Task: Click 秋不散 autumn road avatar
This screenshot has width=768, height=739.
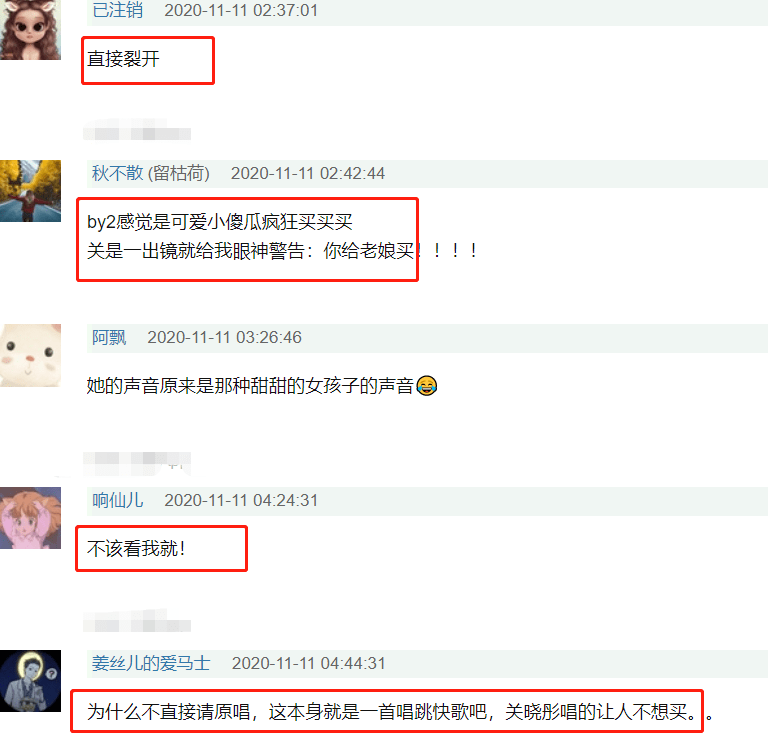Action: (30, 191)
